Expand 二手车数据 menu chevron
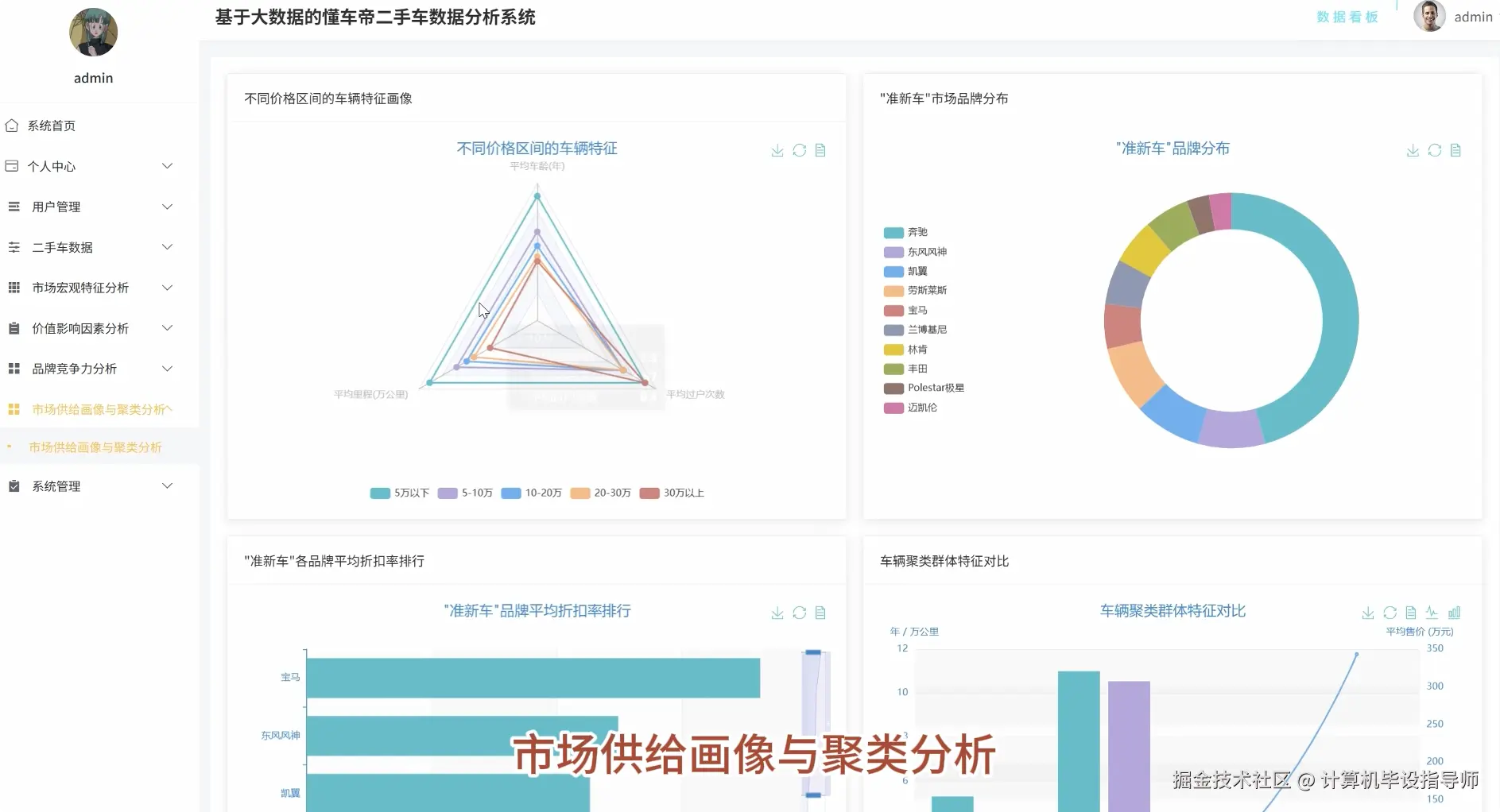1500x812 pixels. (167, 247)
